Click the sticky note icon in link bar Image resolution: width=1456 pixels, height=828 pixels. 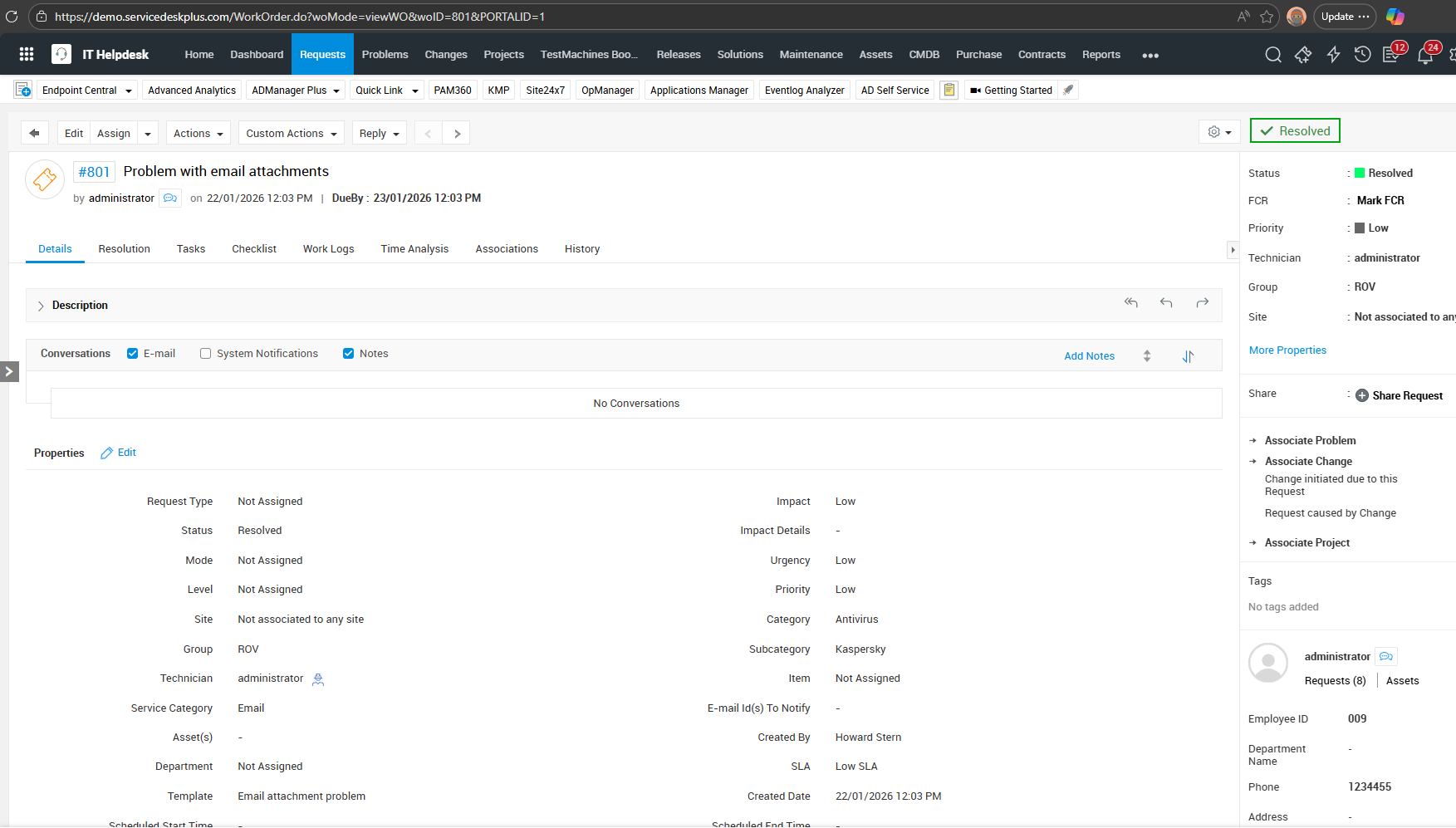point(949,90)
